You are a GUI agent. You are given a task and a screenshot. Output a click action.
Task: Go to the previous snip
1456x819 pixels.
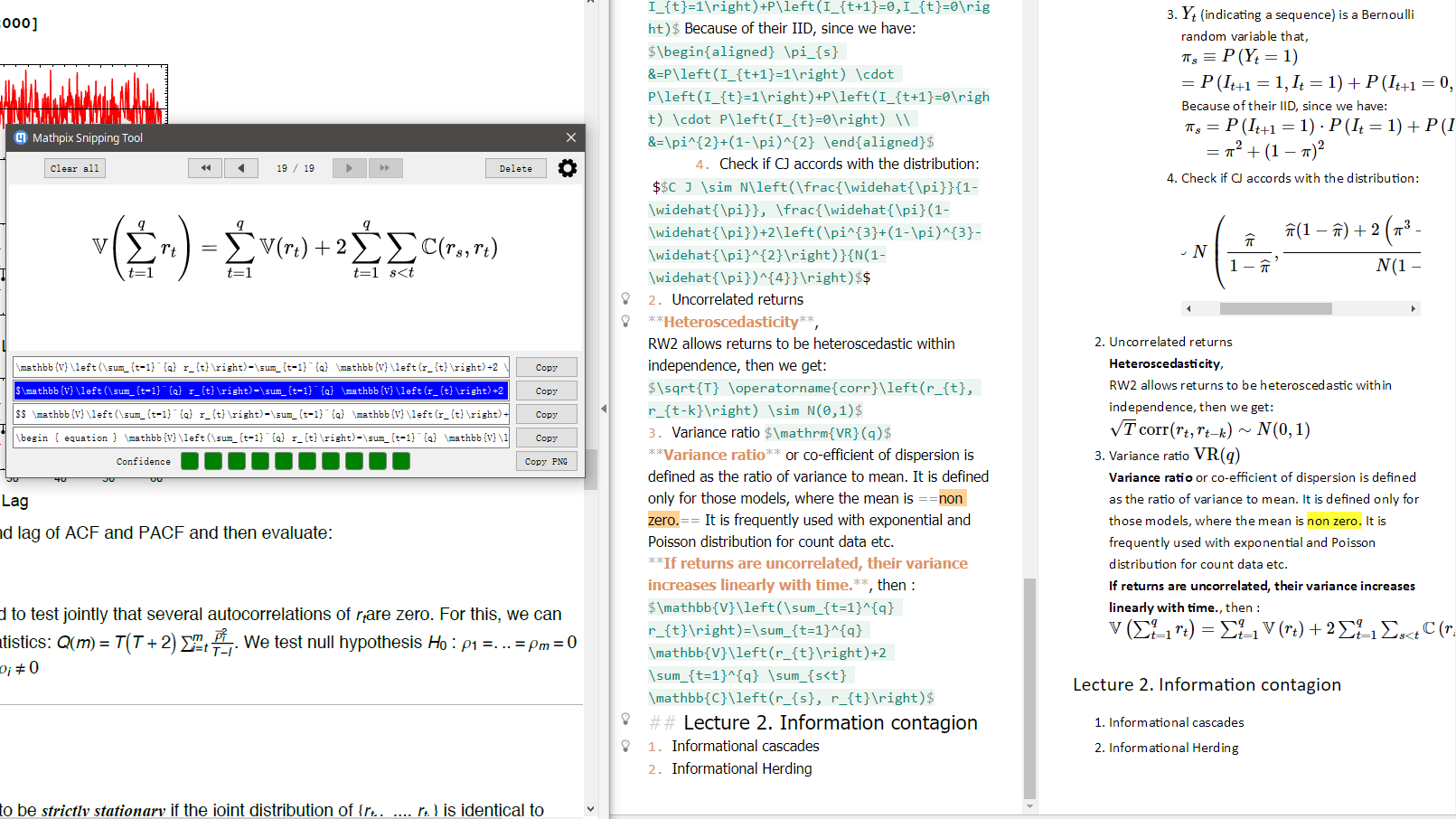[x=240, y=168]
